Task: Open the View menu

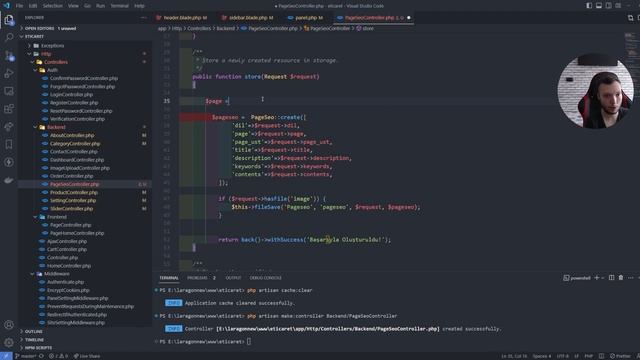Action: (73, 6)
